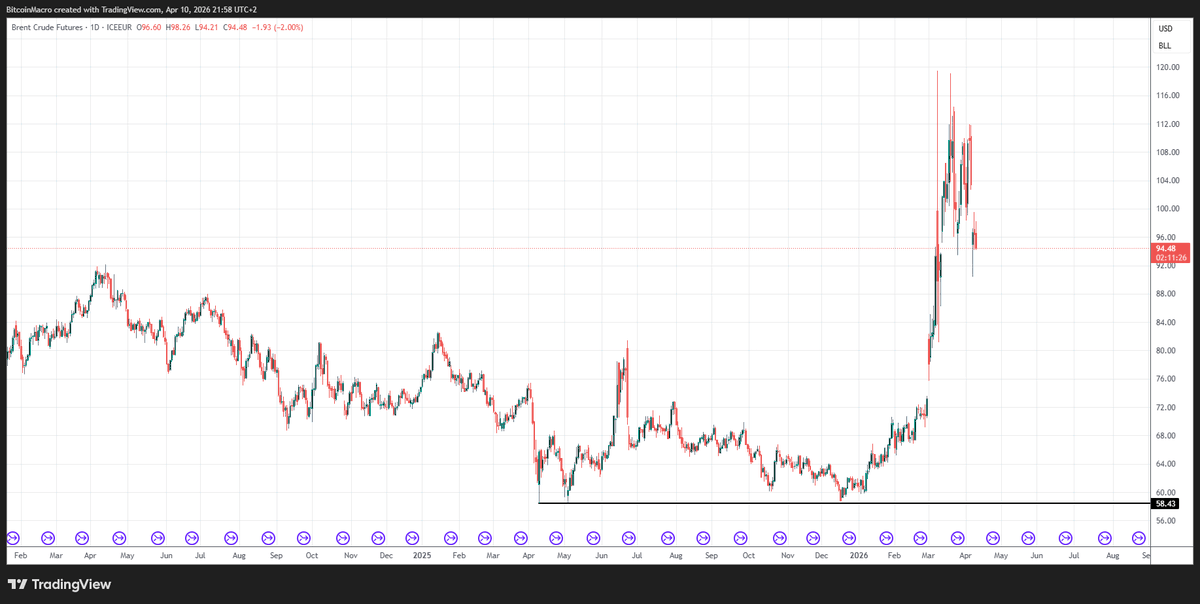1200x604 pixels.
Task: Click the 76.00 price axis label
Action: point(1167,379)
